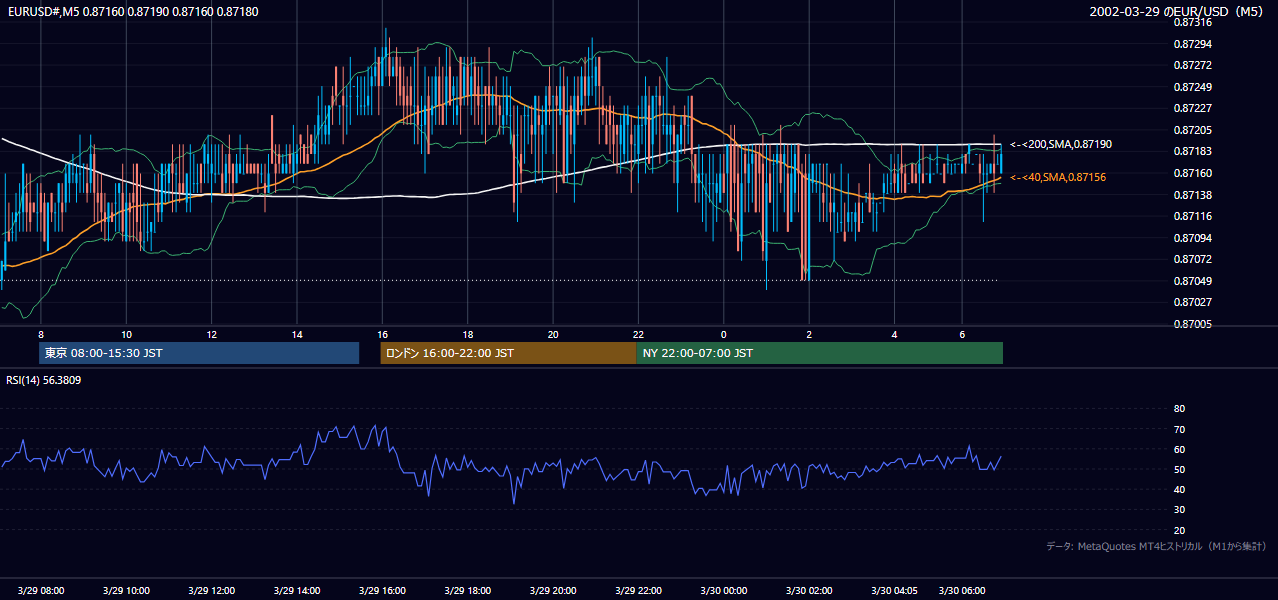The image size is (1278, 600).
Task: Click RSI axis level 80
Action: [x=1179, y=409]
